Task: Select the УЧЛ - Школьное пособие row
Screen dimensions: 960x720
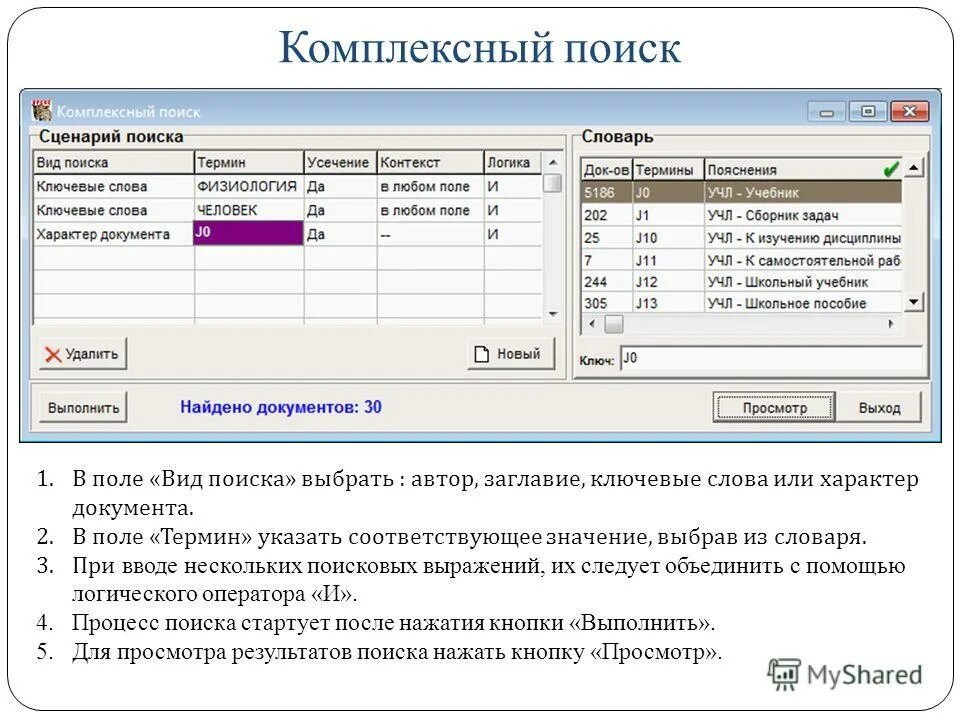Action: click(741, 303)
